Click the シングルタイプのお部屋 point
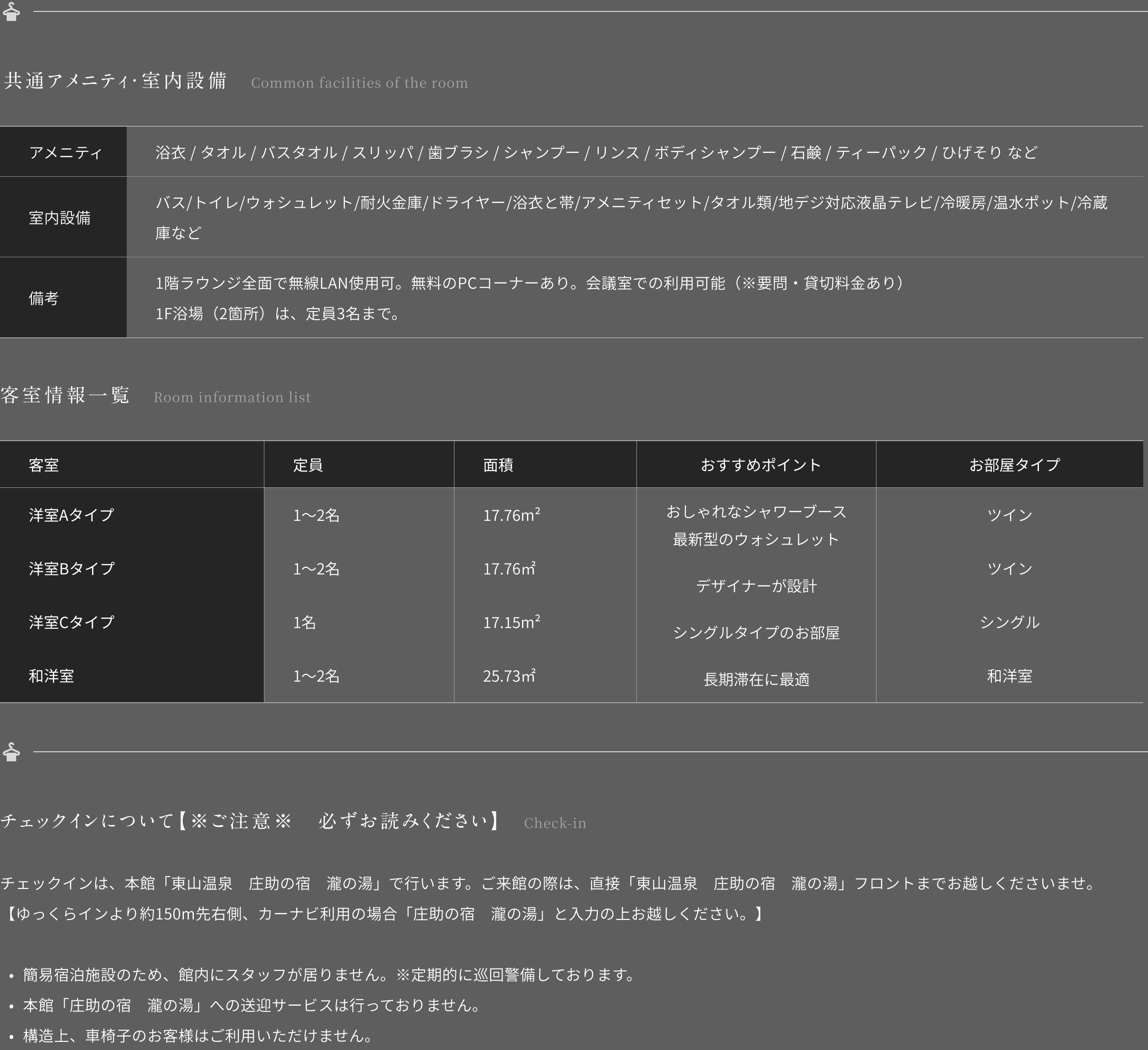The height and width of the screenshot is (1050, 1148). point(756,633)
